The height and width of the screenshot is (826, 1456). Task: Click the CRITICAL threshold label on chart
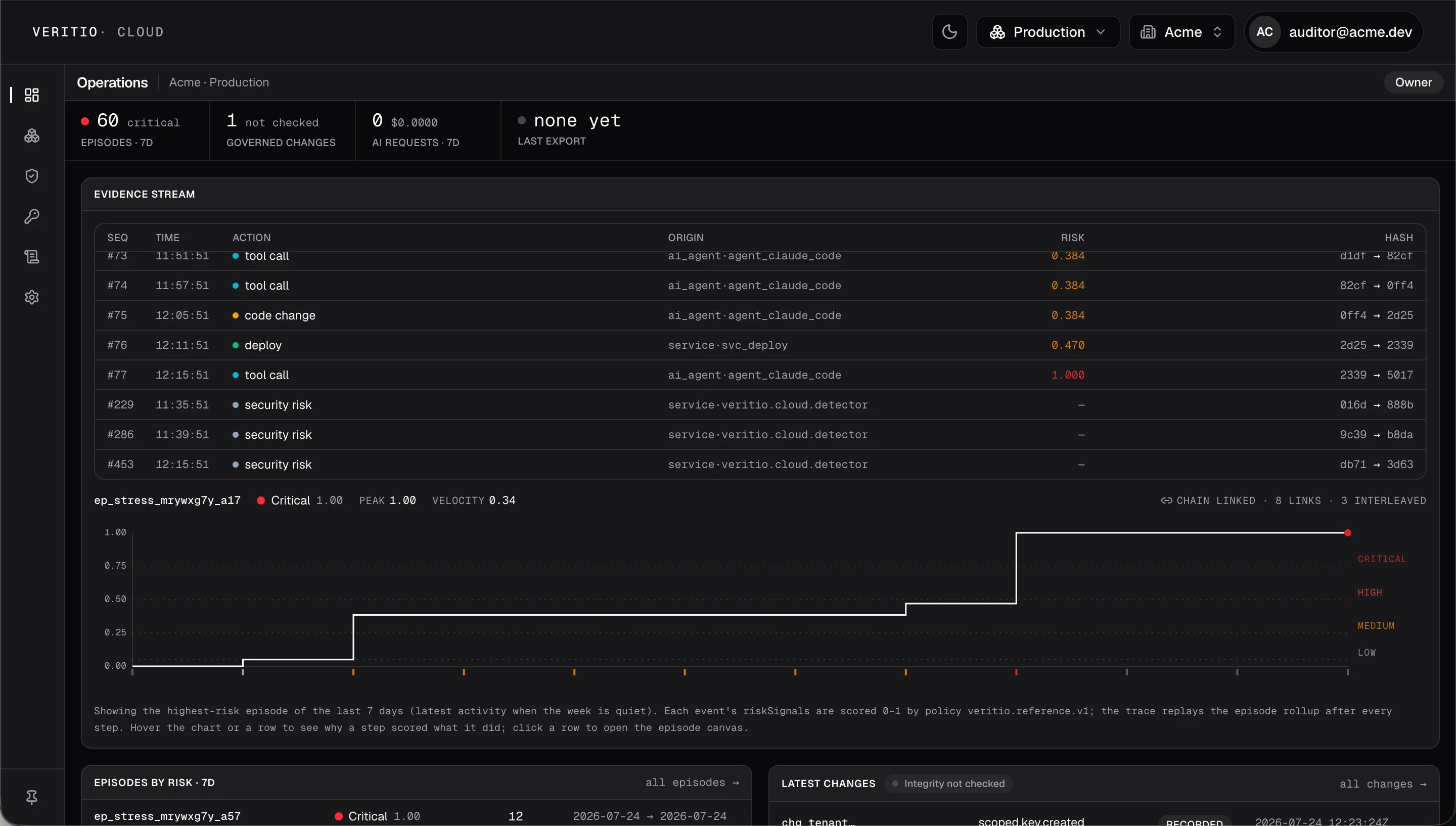(1382, 559)
